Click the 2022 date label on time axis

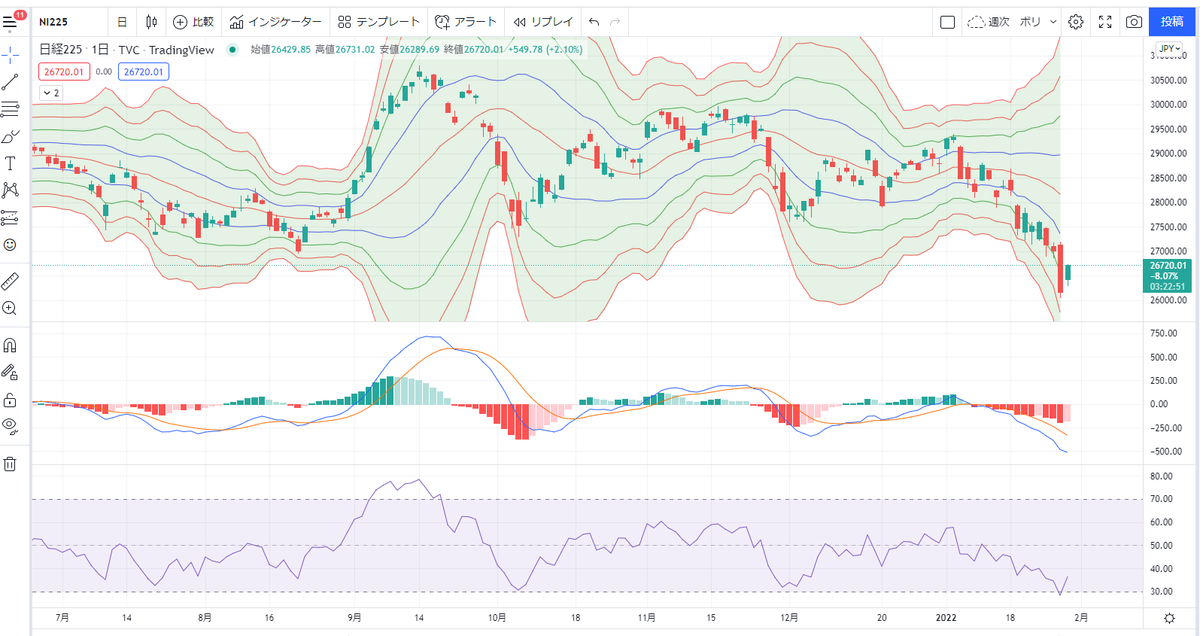(944, 617)
